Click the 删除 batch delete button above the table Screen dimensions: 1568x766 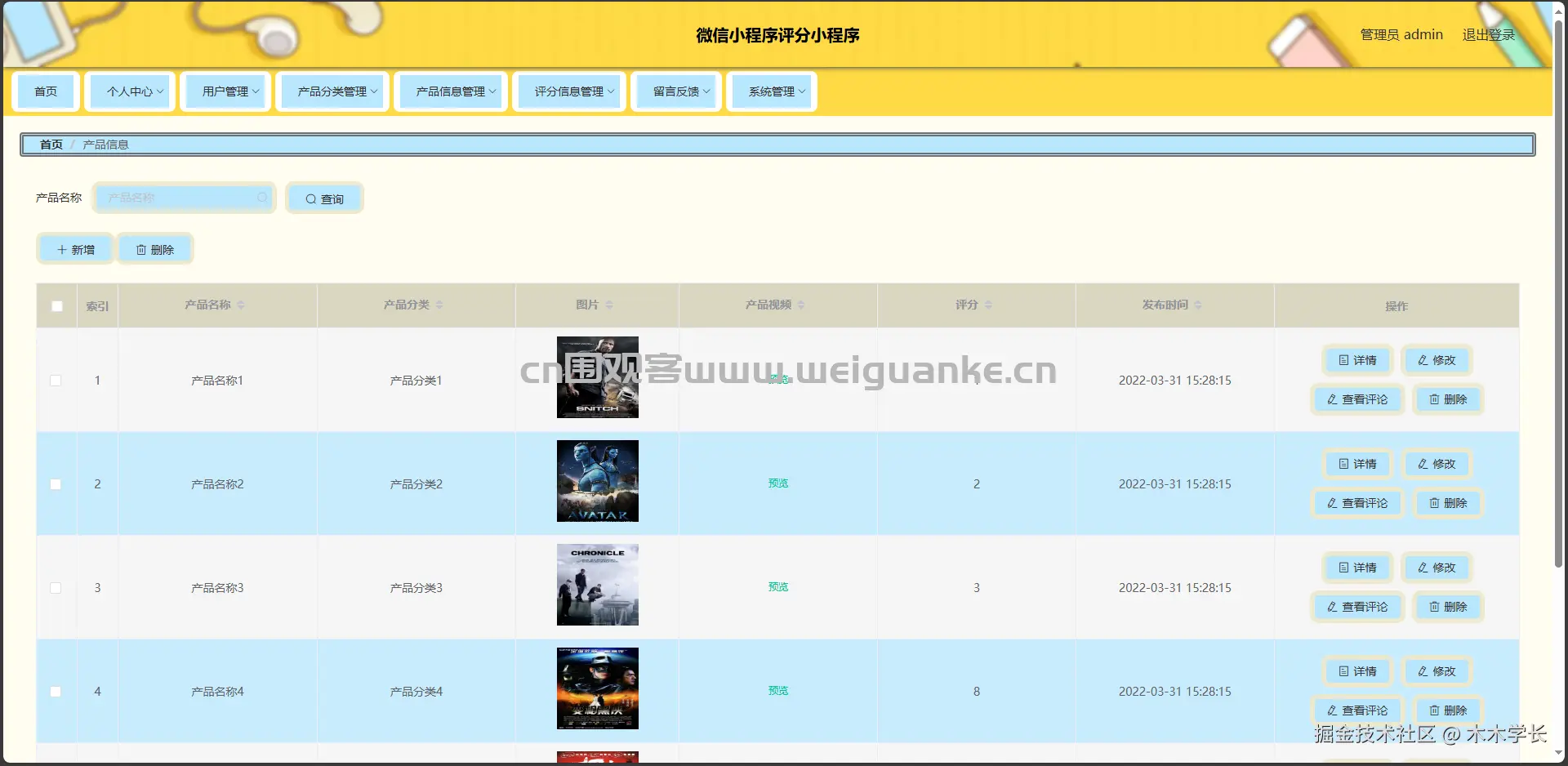tap(155, 250)
